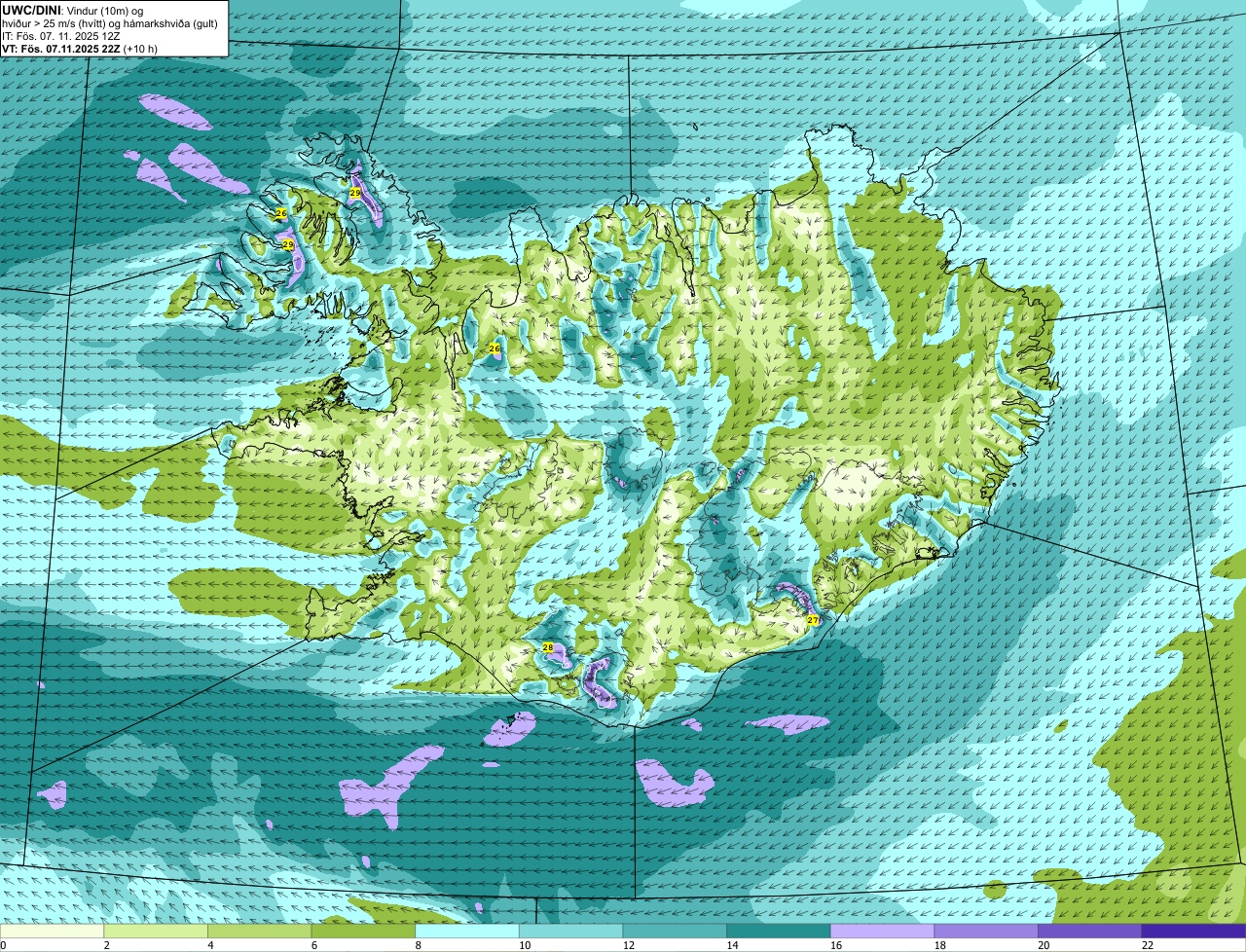Pick the light teal 10–12 m/s color bar segment
This screenshot has height=952, width=1246.
[x=570, y=932]
